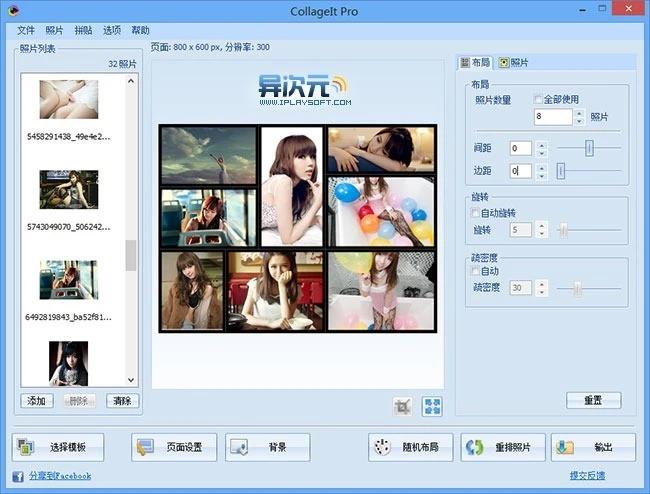The height and width of the screenshot is (494, 650).
Task: Open the 拼贴 menu
Action: click(83, 30)
